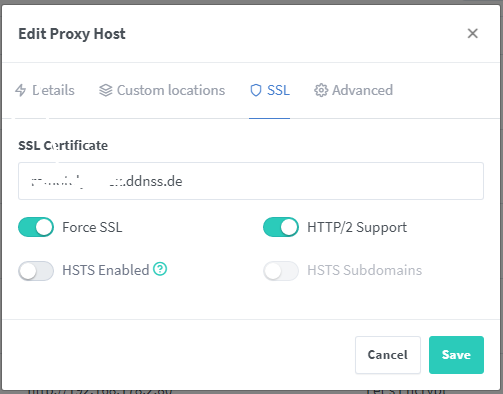Image resolution: width=503 pixels, height=394 pixels.
Task: Close the Edit Proxy Host dialog
Action: point(473,33)
